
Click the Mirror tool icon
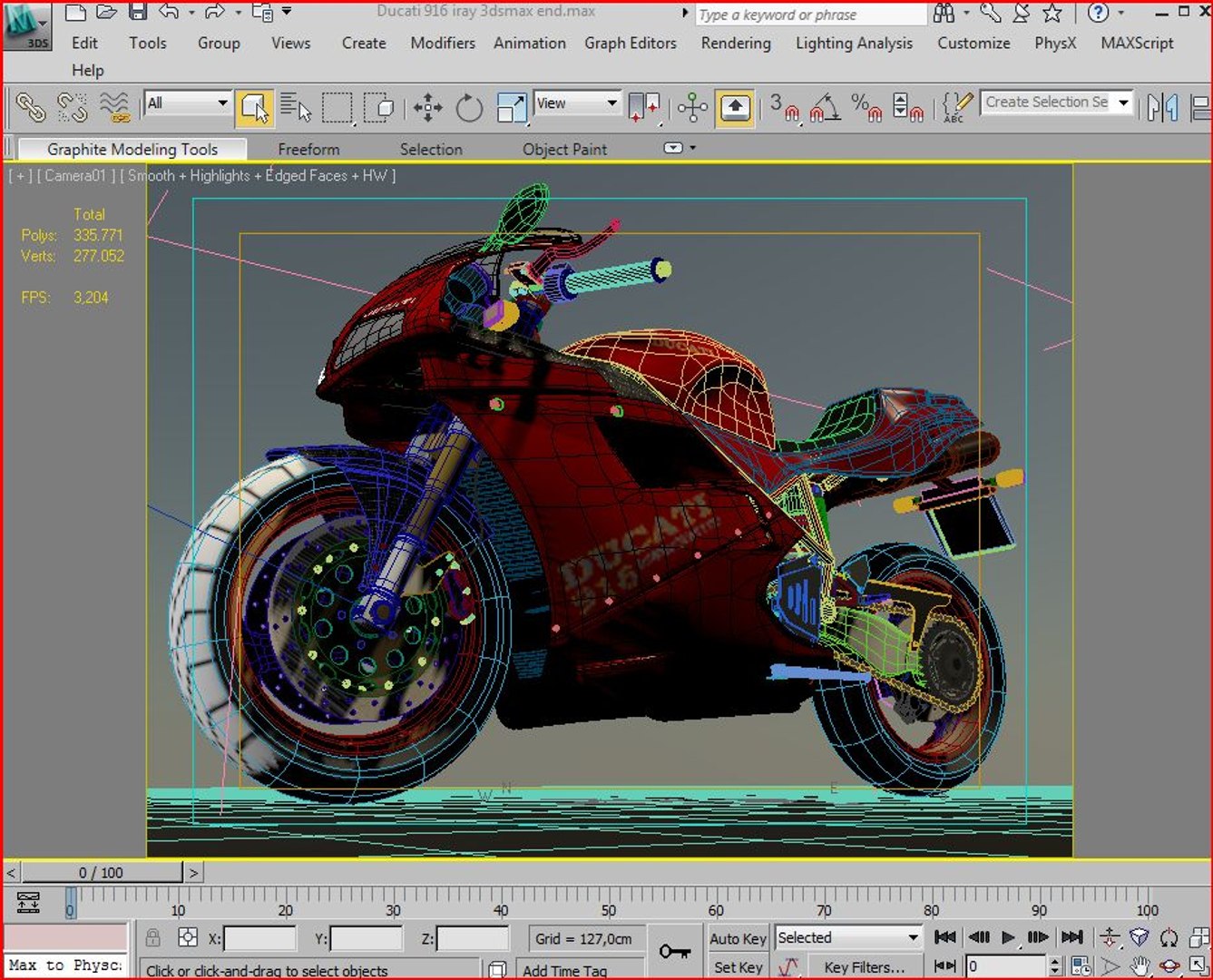point(1162,107)
